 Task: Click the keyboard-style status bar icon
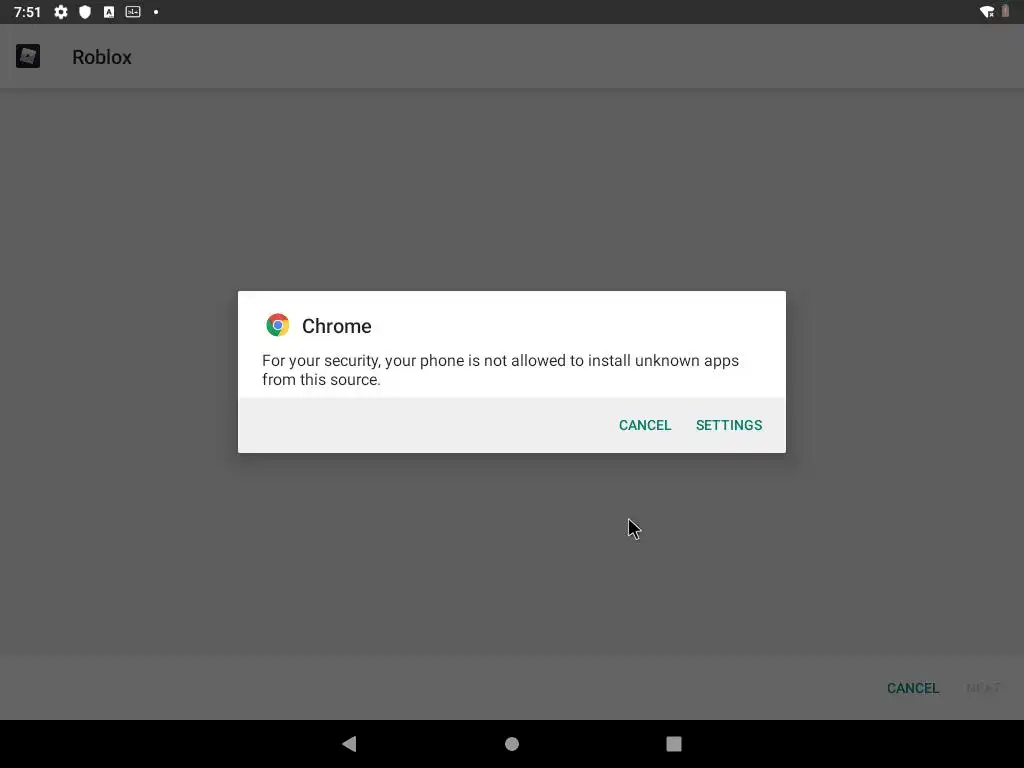133,12
